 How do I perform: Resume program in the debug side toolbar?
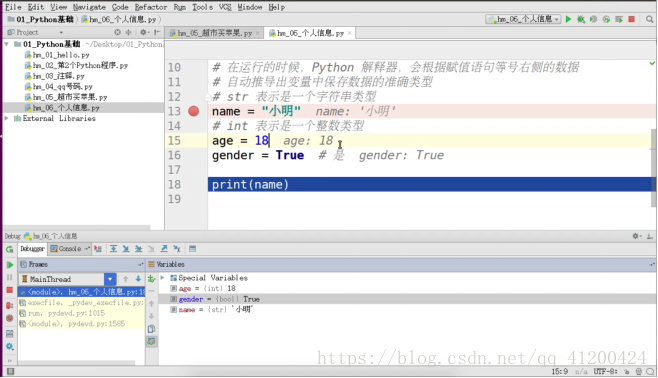tap(10, 265)
